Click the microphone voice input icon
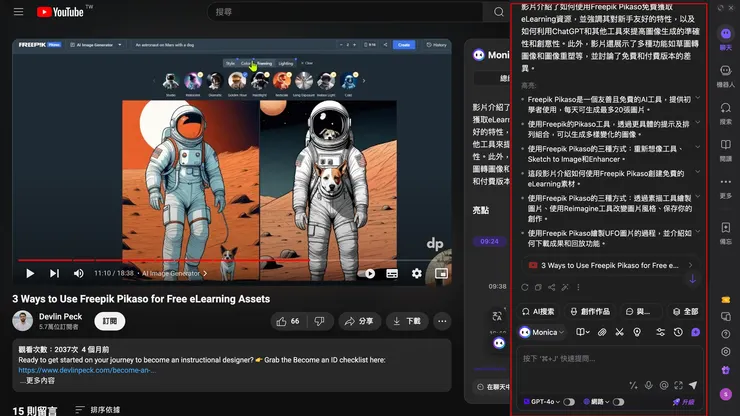Viewport: 740px width, 416px height. pyautogui.click(x=648, y=385)
